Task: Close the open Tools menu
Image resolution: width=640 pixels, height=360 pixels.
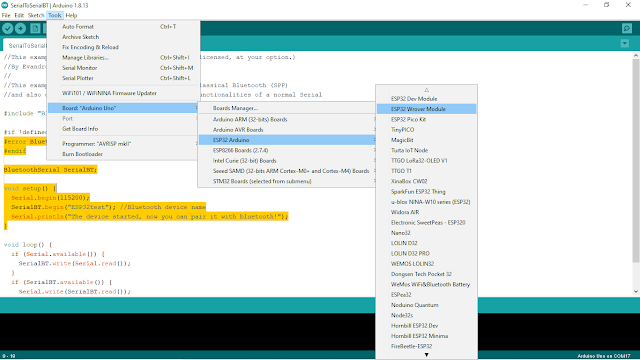Action: 55,15
